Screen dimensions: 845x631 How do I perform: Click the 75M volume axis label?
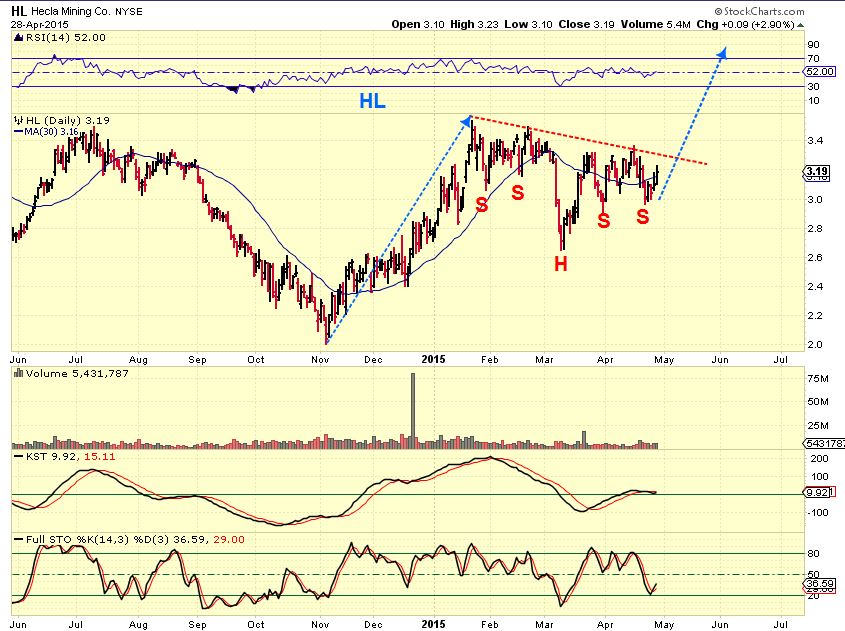tap(818, 378)
